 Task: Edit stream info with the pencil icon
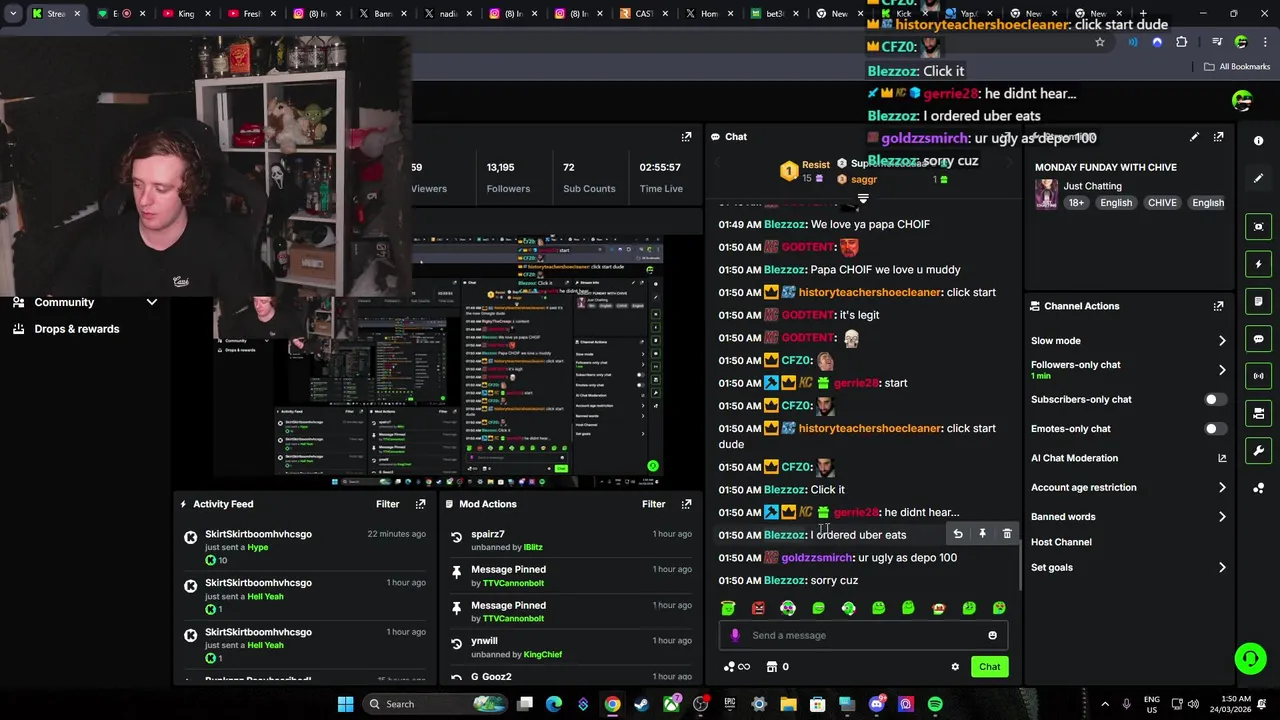click(x=1194, y=137)
